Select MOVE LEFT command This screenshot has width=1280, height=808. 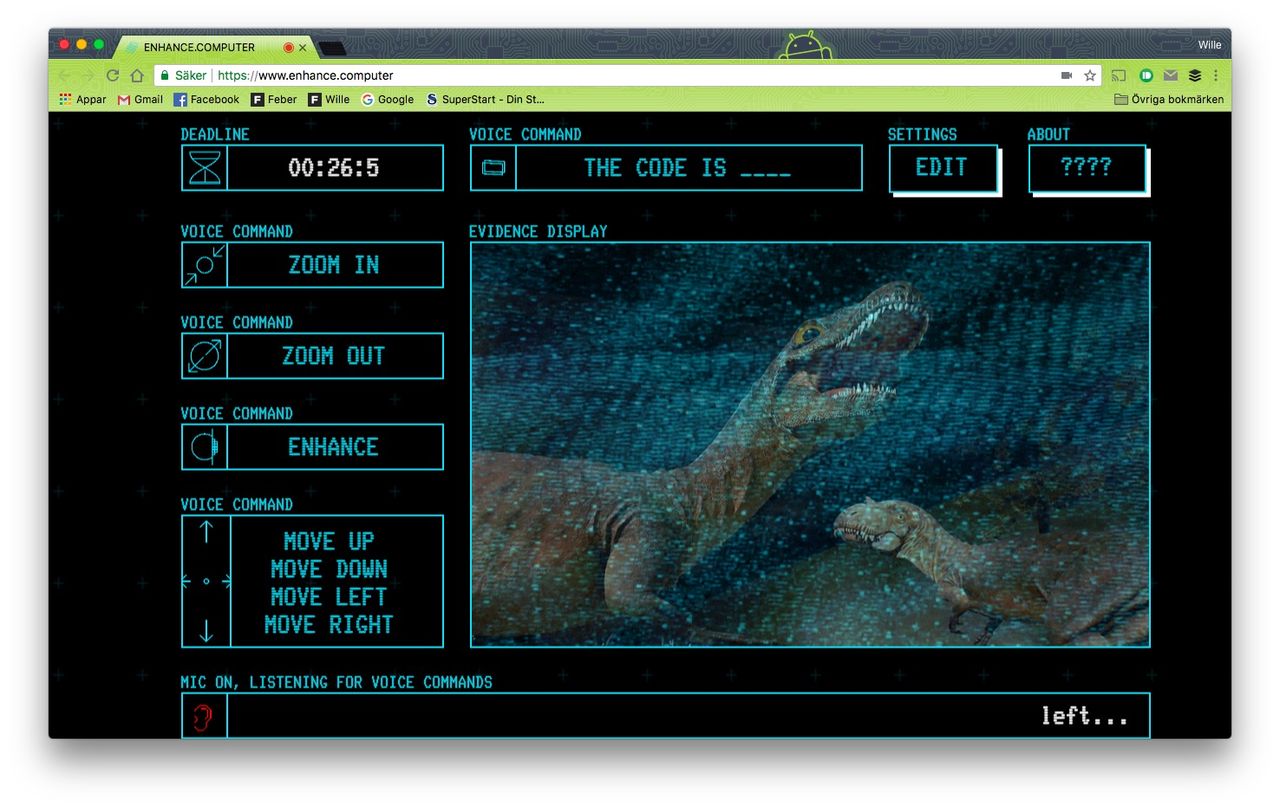(x=328, y=597)
